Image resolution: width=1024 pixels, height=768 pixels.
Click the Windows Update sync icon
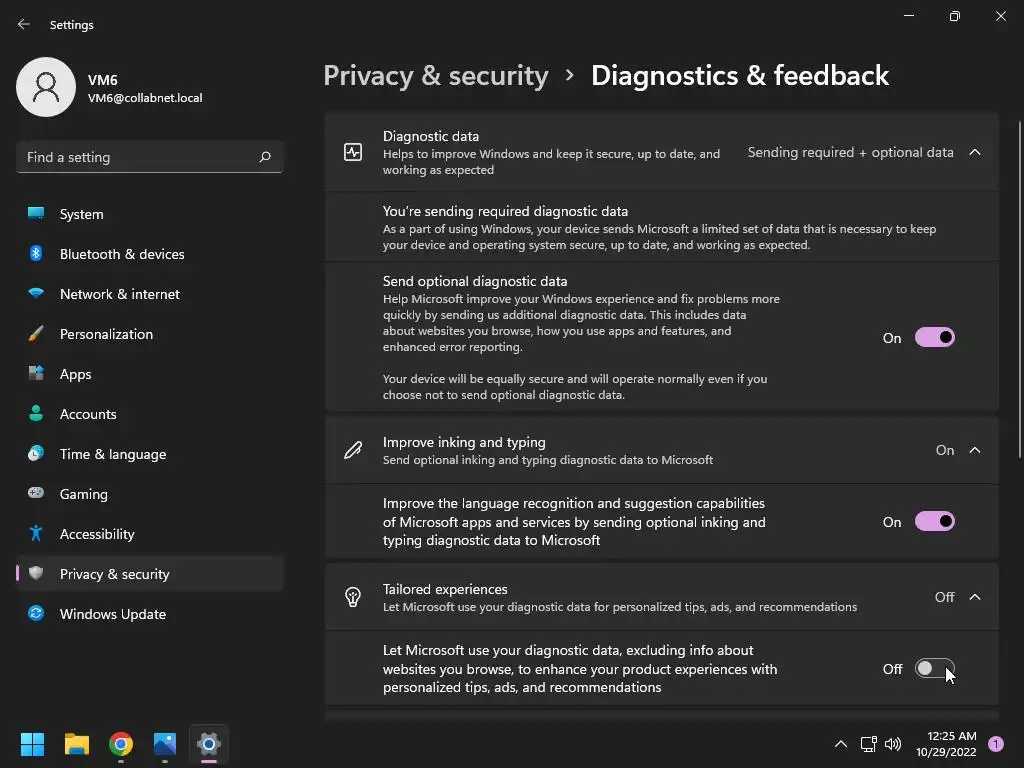pyautogui.click(x=36, y=613)
